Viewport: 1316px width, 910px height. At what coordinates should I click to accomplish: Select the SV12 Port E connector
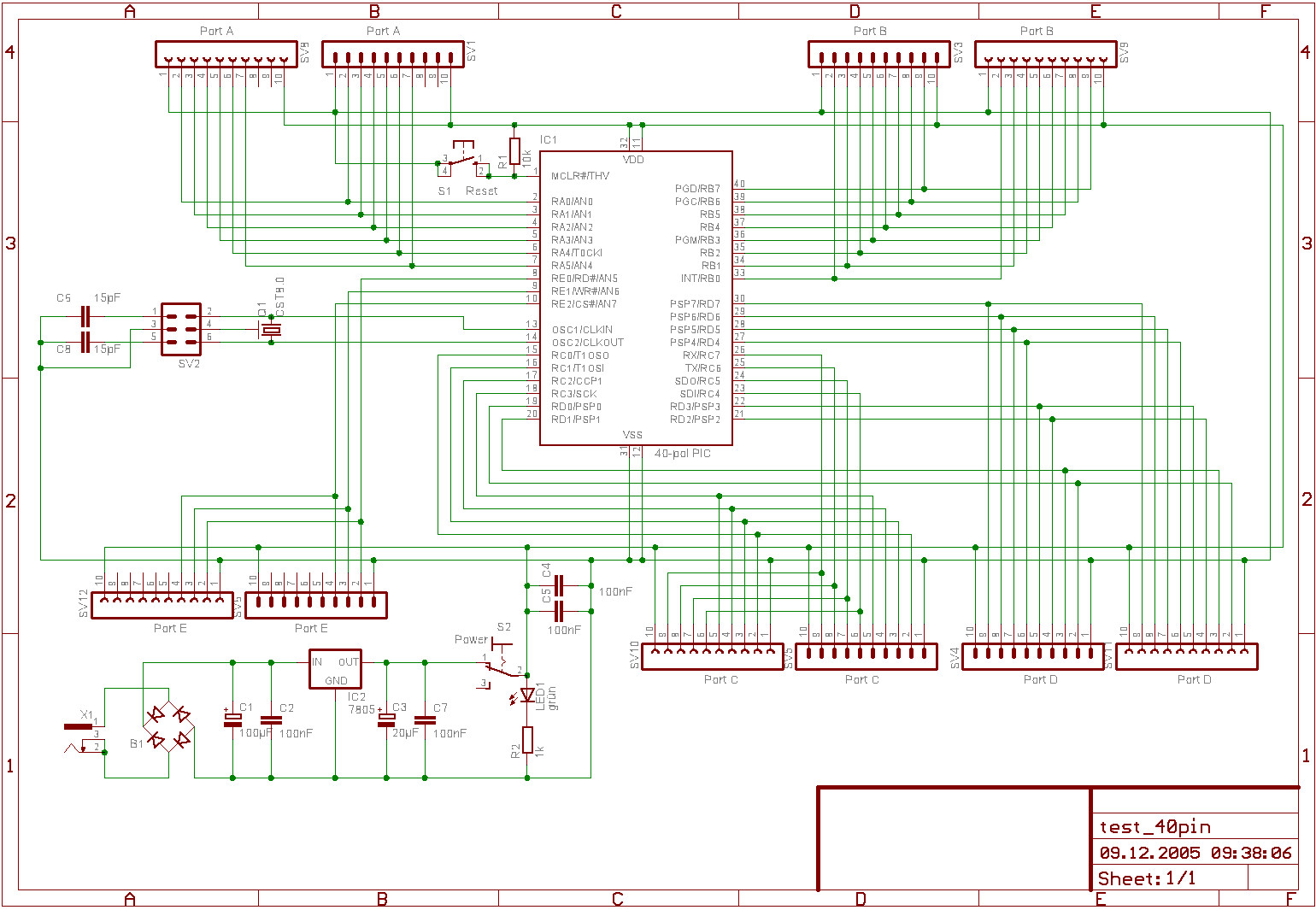(162, 605)
